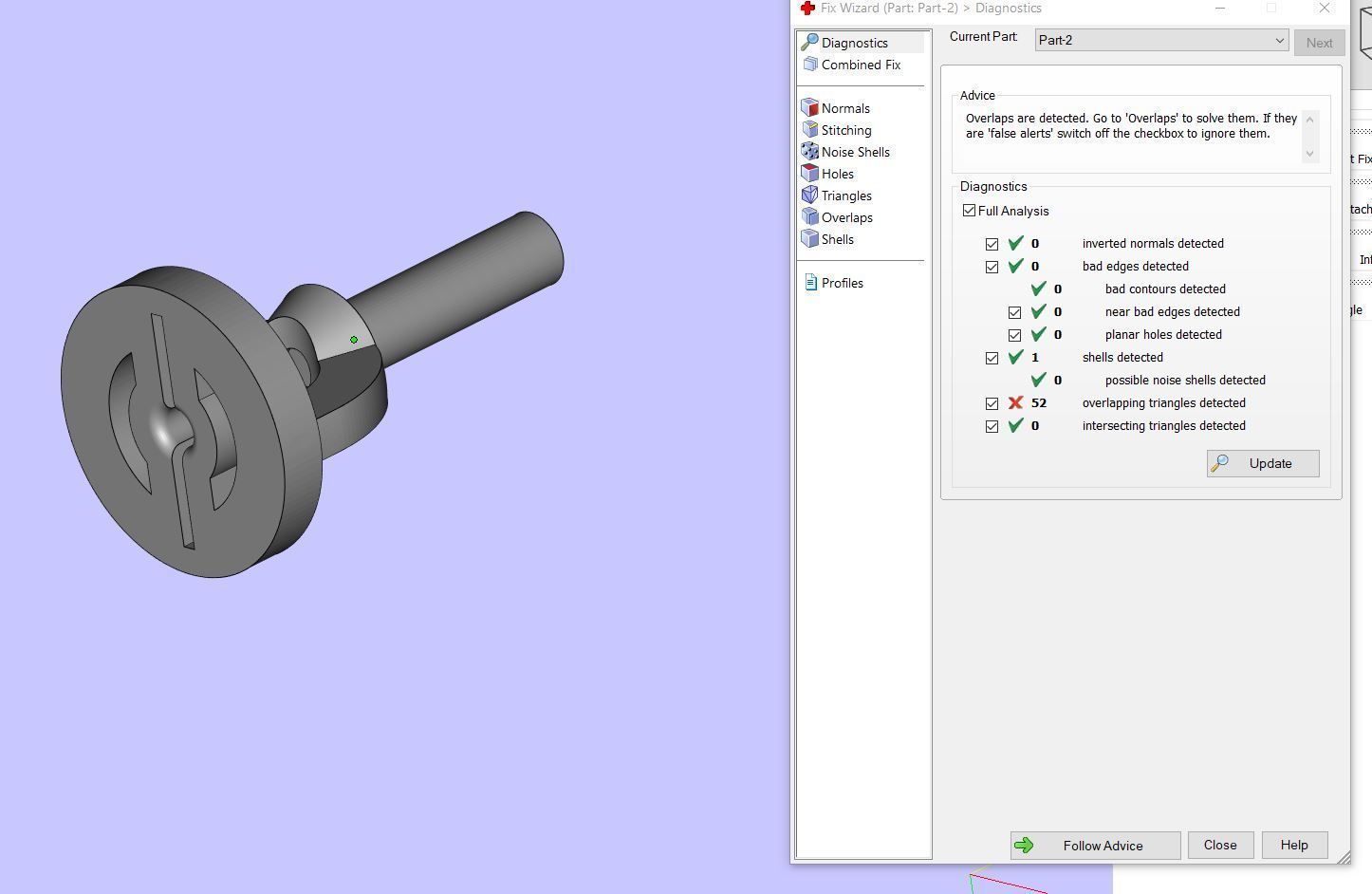Click the Follow Advice button

click(1095, 845)
